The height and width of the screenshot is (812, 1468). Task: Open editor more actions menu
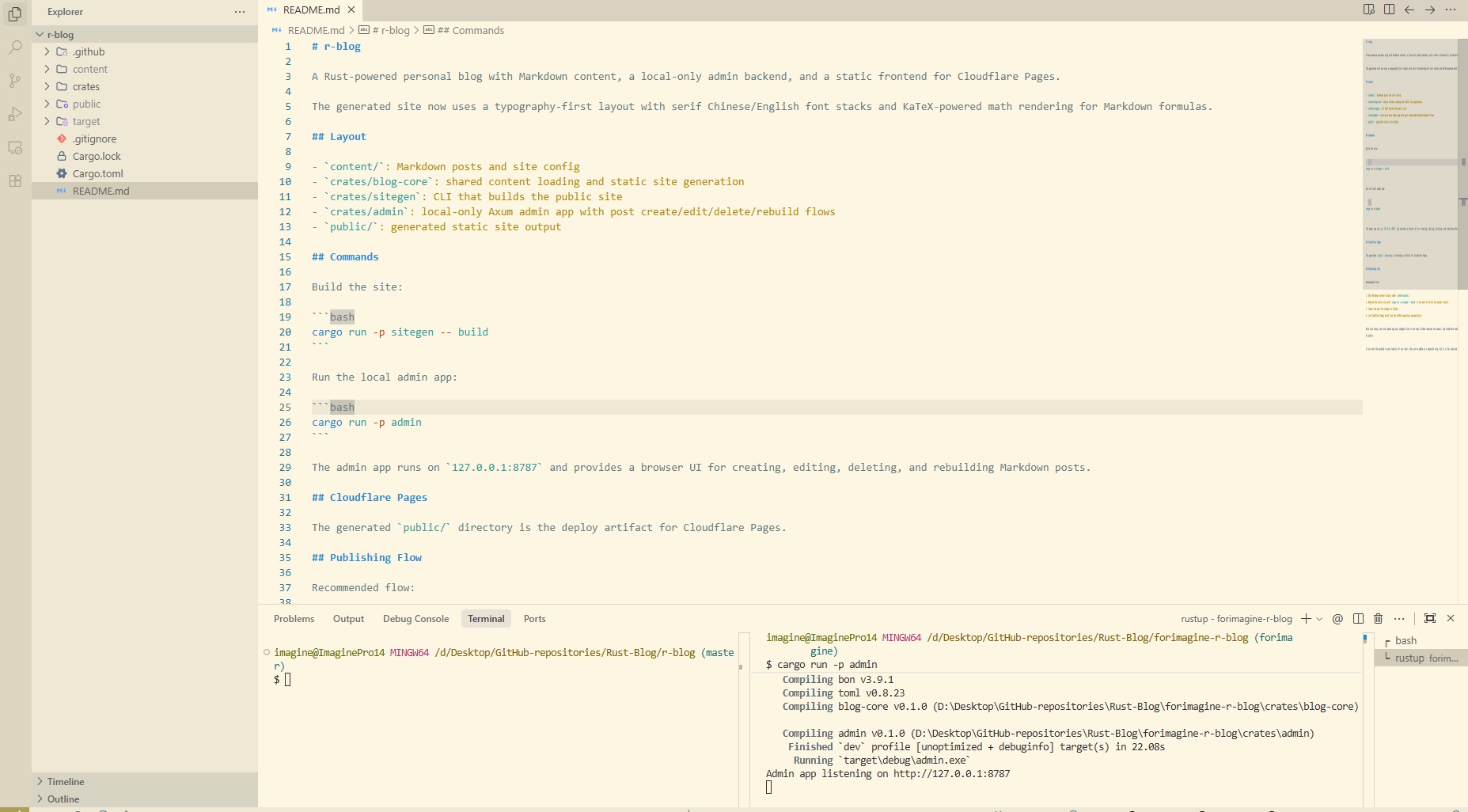(x=1451, y=9)
